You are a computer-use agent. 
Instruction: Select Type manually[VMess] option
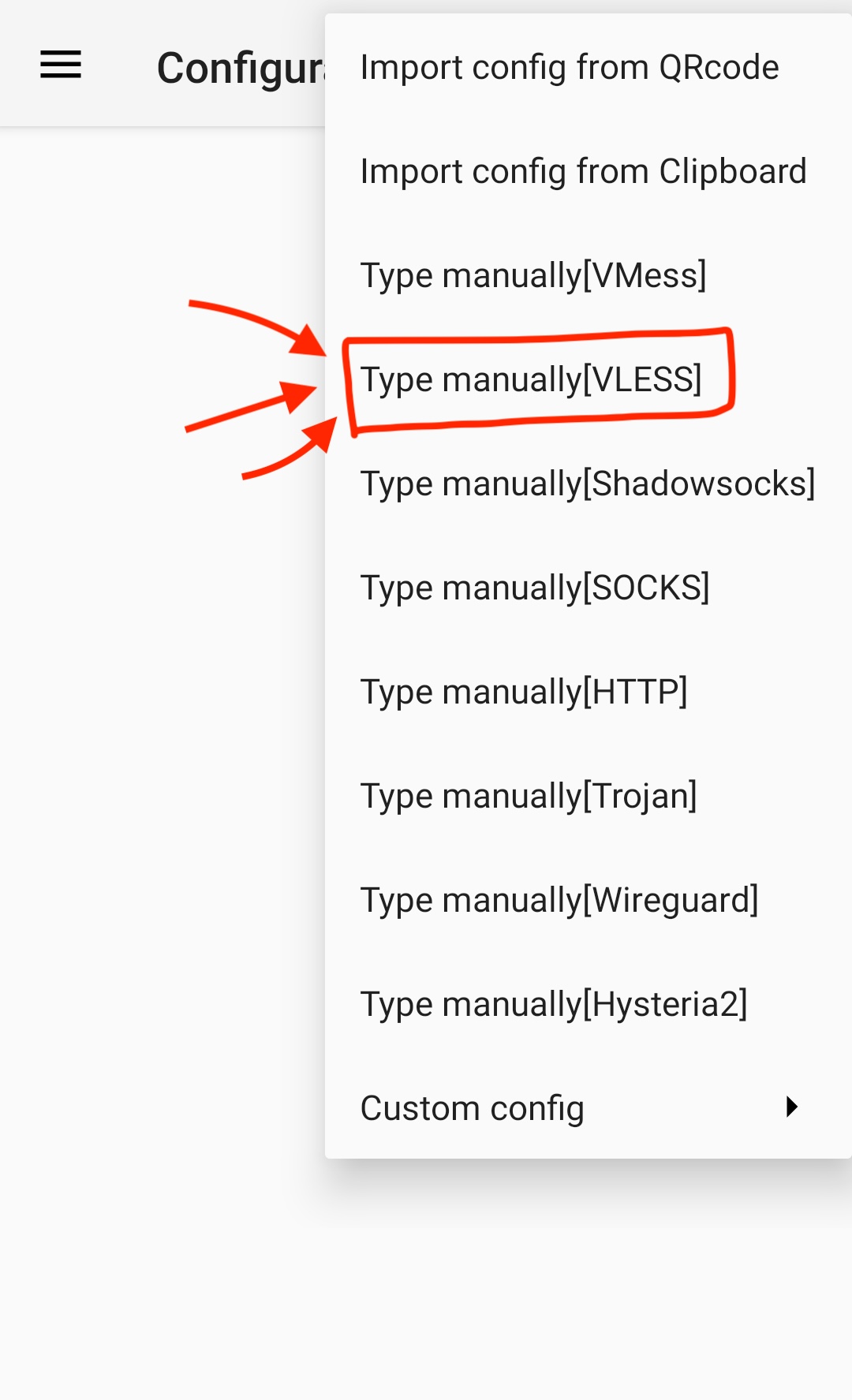click(x=533, y=276)
